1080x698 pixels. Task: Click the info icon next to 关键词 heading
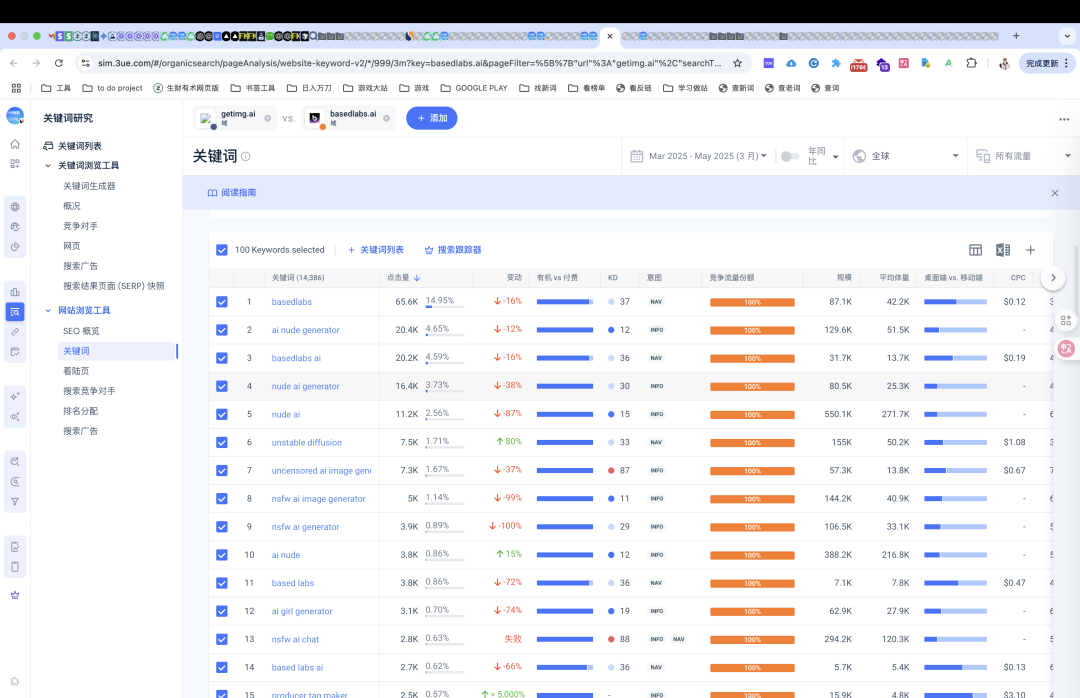246,156
